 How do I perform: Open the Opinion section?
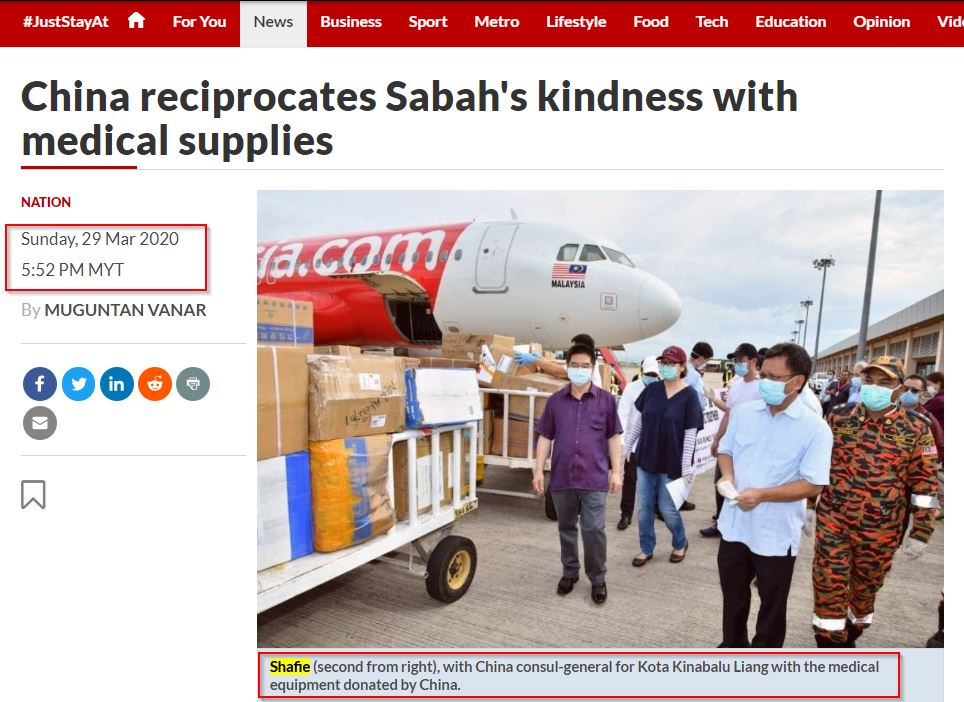point(882,22)
